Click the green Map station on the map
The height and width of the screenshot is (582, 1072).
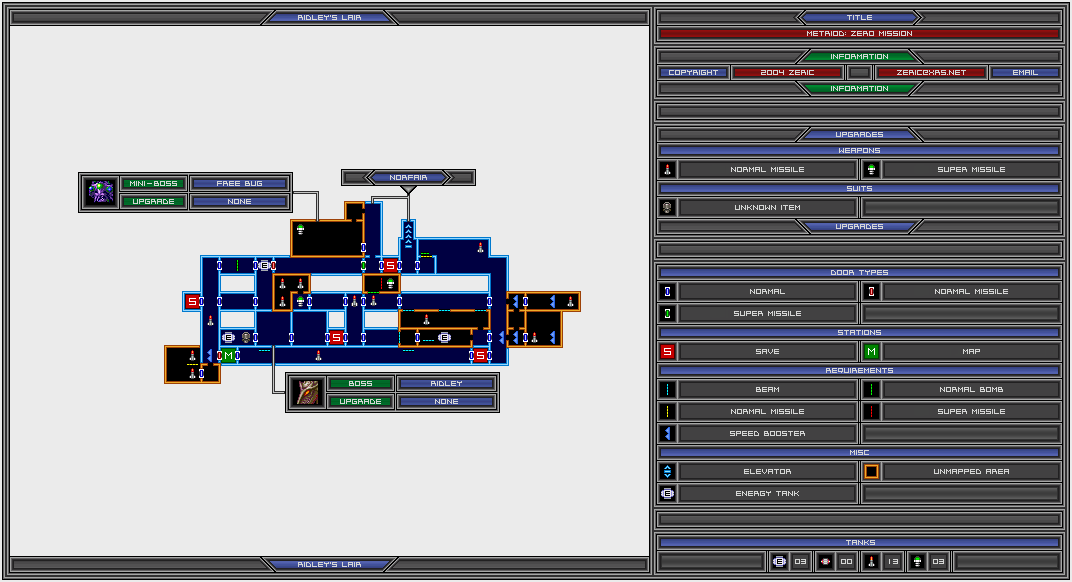click(x=228, y=355)
